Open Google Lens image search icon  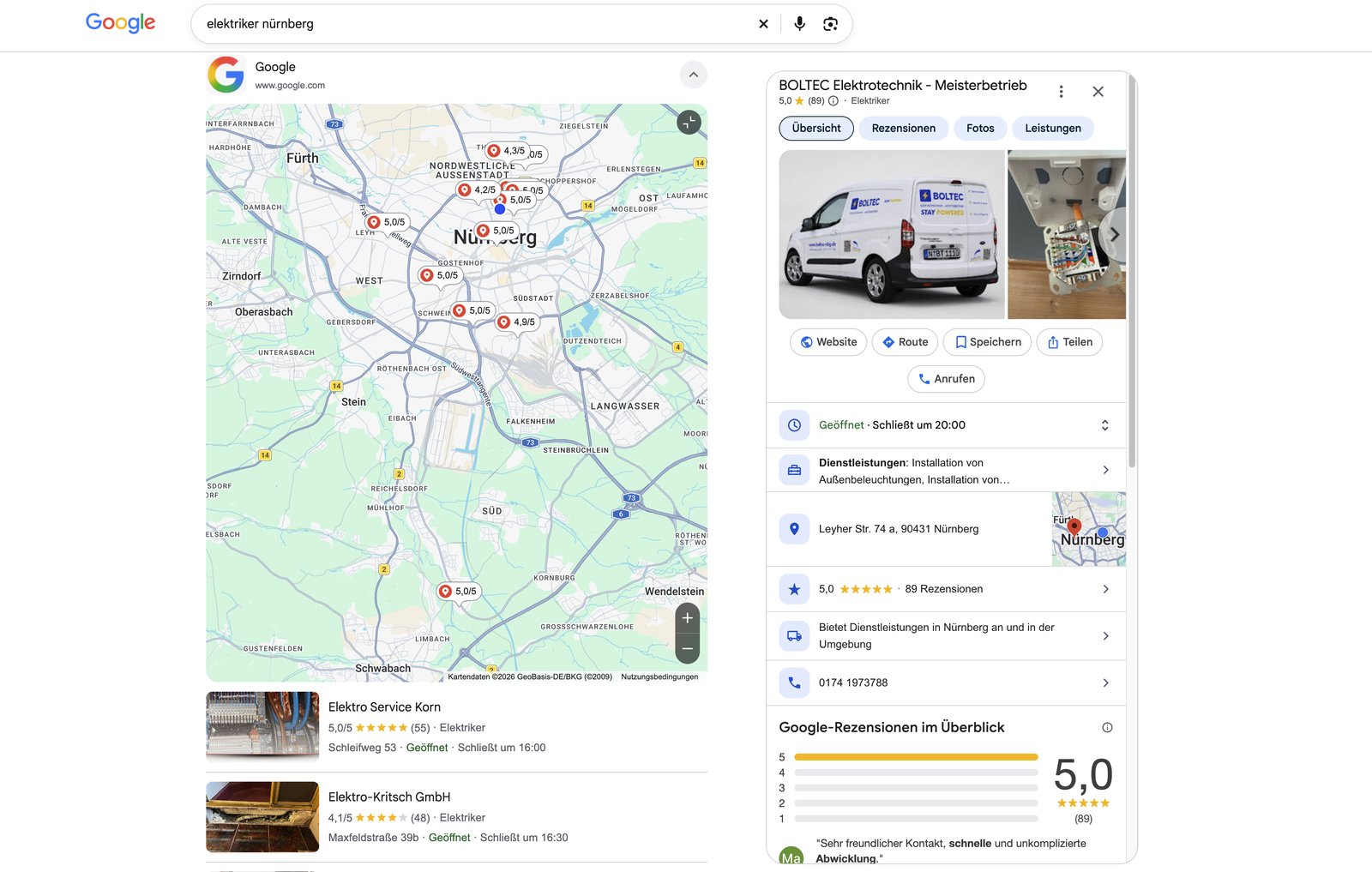click(x=830, y=24)
